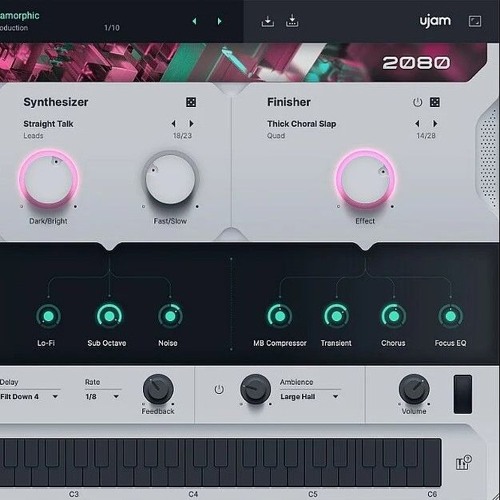Click the Noise knob

(x=170, y=316)
